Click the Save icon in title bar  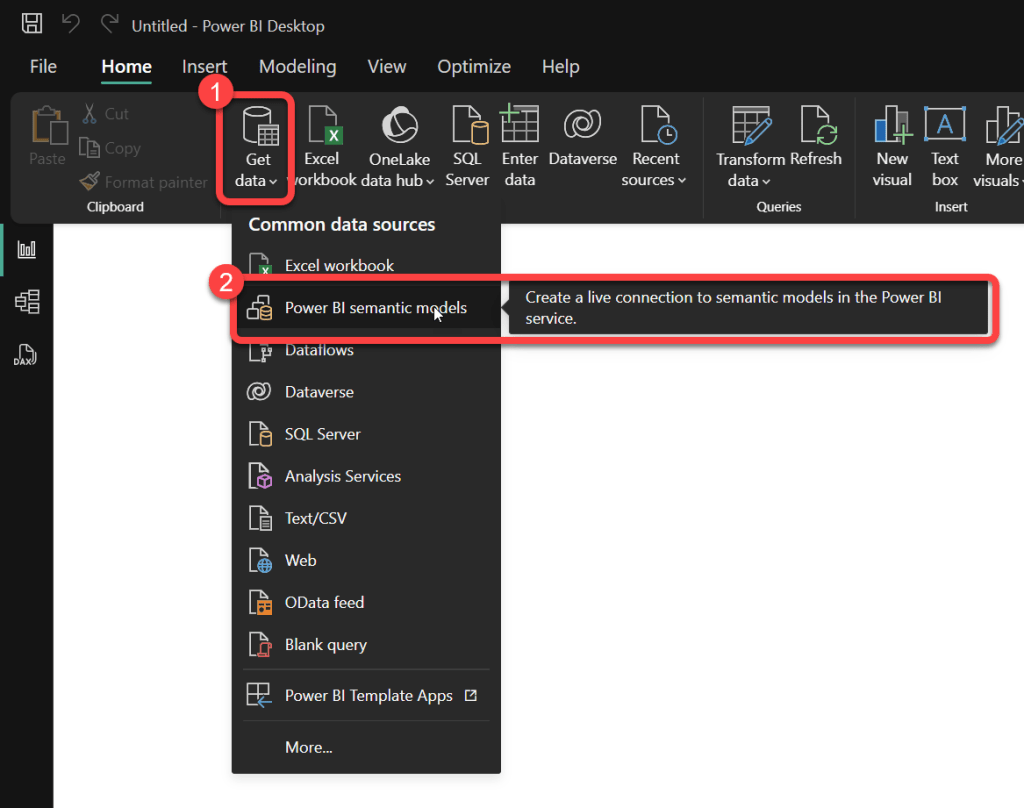tap(31, 24)
